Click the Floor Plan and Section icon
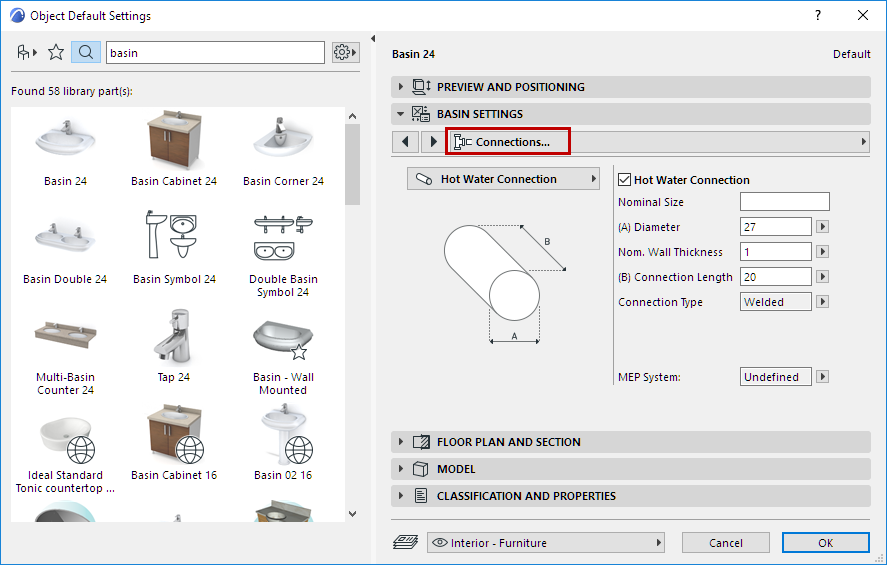This screenshot has height=565, width=887. pyautogui.click(x=421, y=442)
